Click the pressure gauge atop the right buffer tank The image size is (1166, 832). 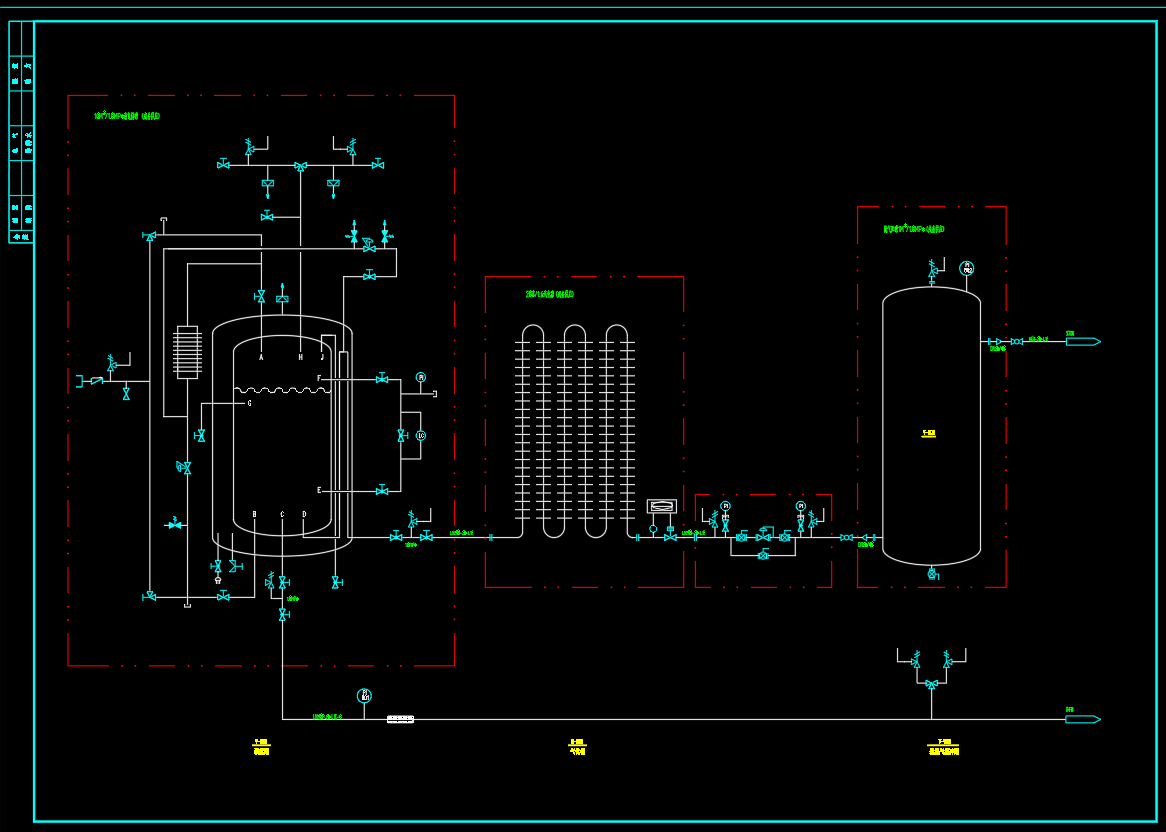967,268
